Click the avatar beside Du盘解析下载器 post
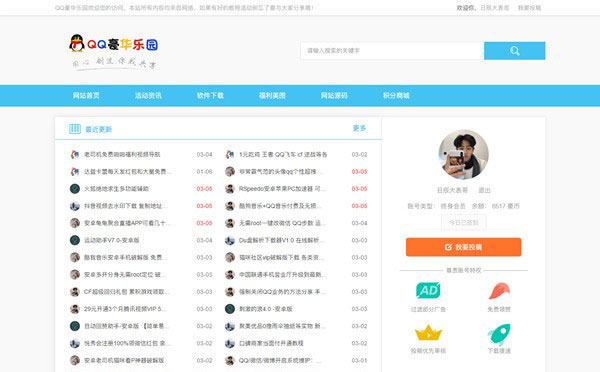The height and width of the screenshot is (372, 600). point(230,240)
